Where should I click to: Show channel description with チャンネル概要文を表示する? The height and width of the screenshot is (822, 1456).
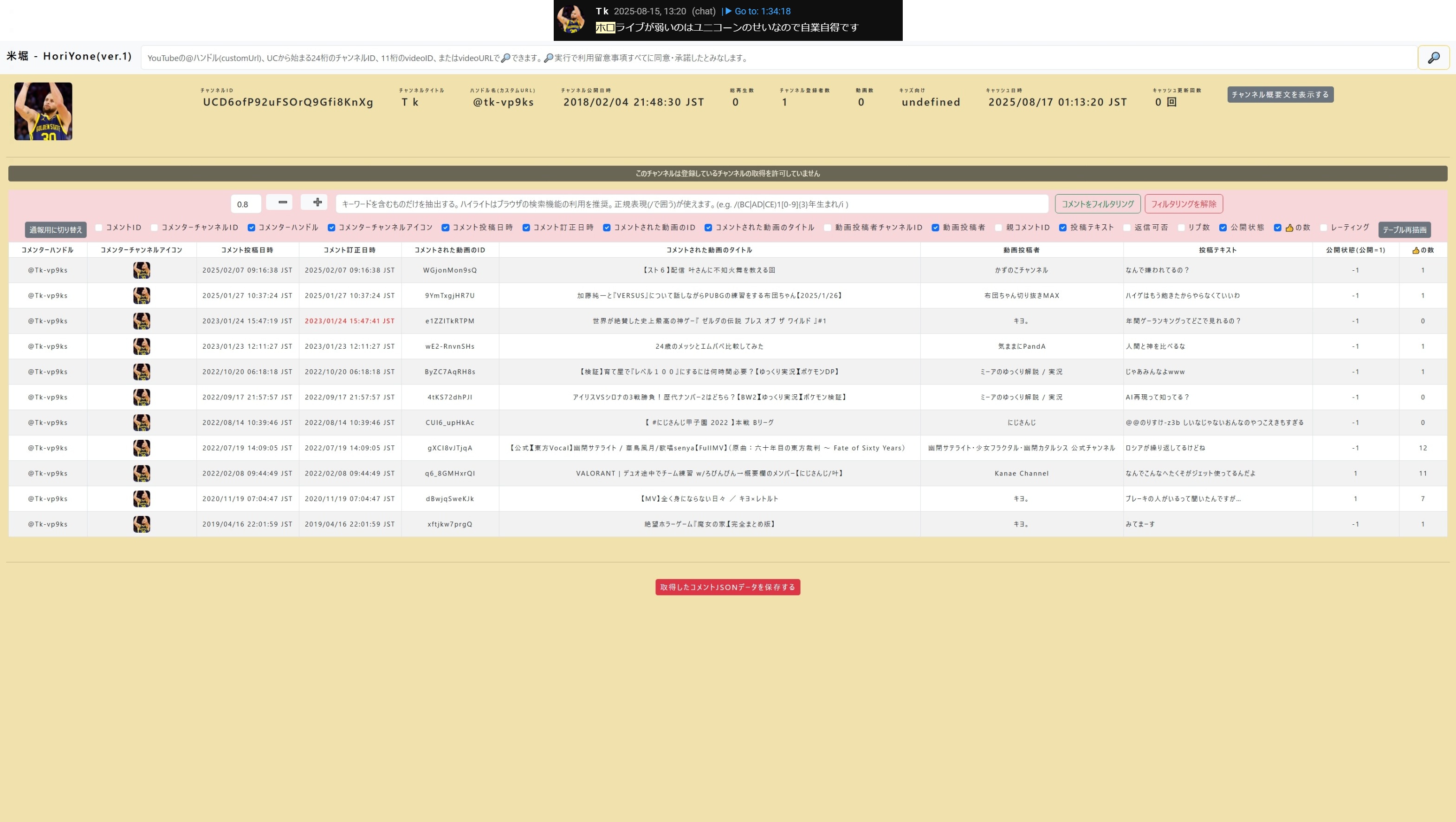point(1280,94)
